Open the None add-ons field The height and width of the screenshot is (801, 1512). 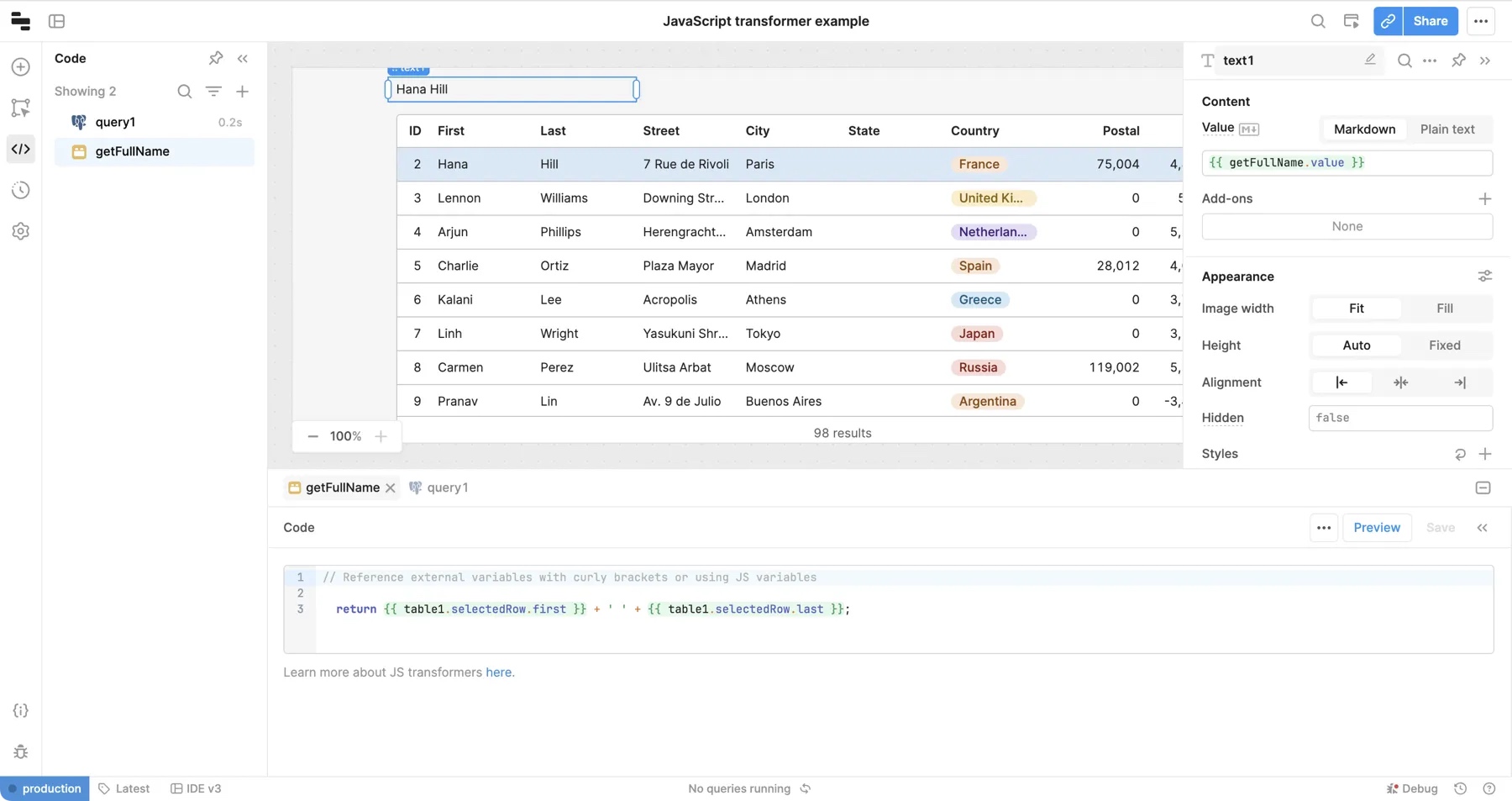tap(1347, 226)
